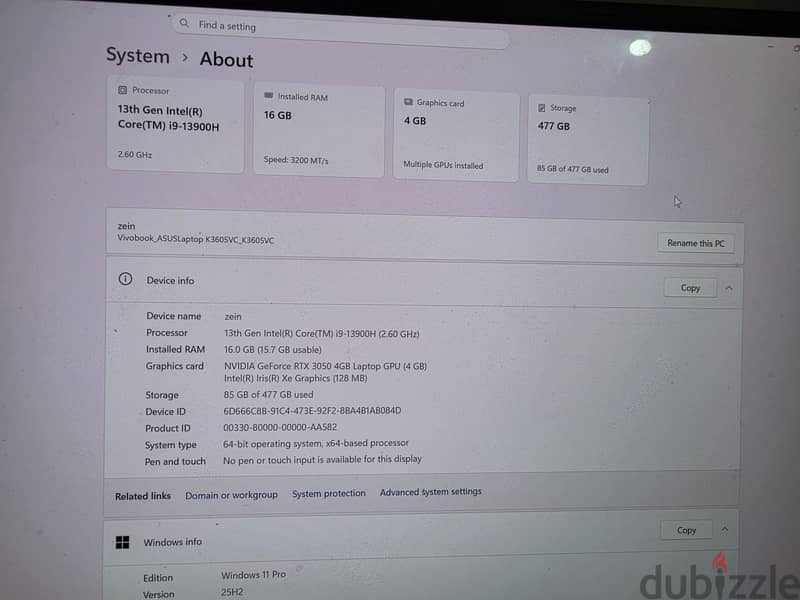Click Multiple GPUs installed text
800x600 pixels.
(x=443, y=165)
